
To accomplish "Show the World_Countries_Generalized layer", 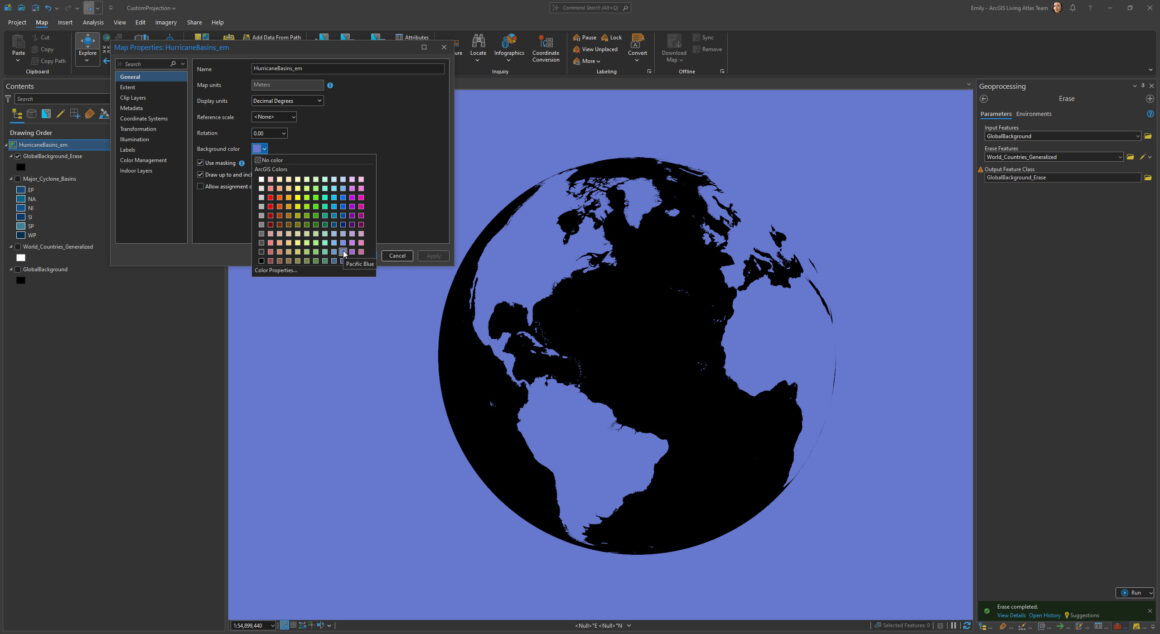I will pyautogui.click(x=18, y=247).
